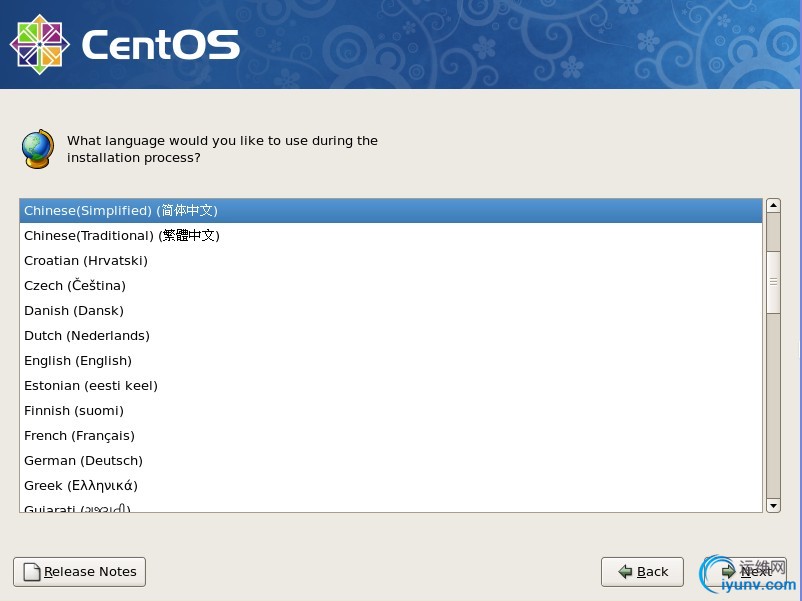Image resolution: width=802 pixels, height=601 pixels.
Task: Click the globe icon beside the question
Action: click(x=38, y=149)
